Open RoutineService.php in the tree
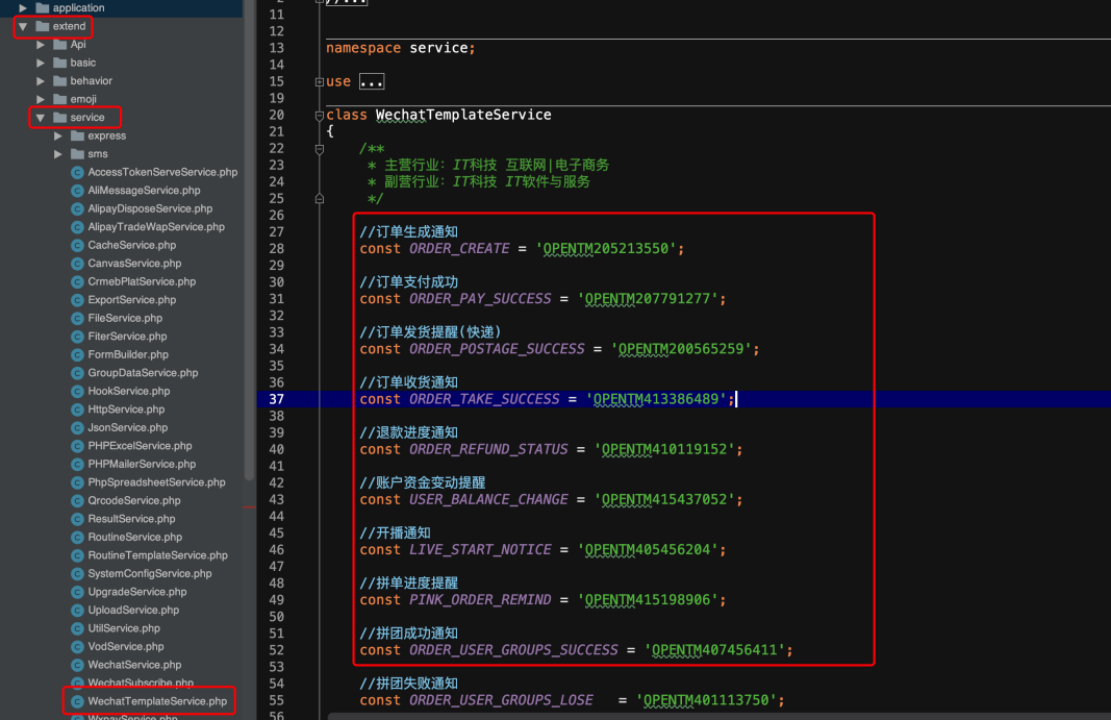This screenshot has width=1111, height=720. point(135,537)
